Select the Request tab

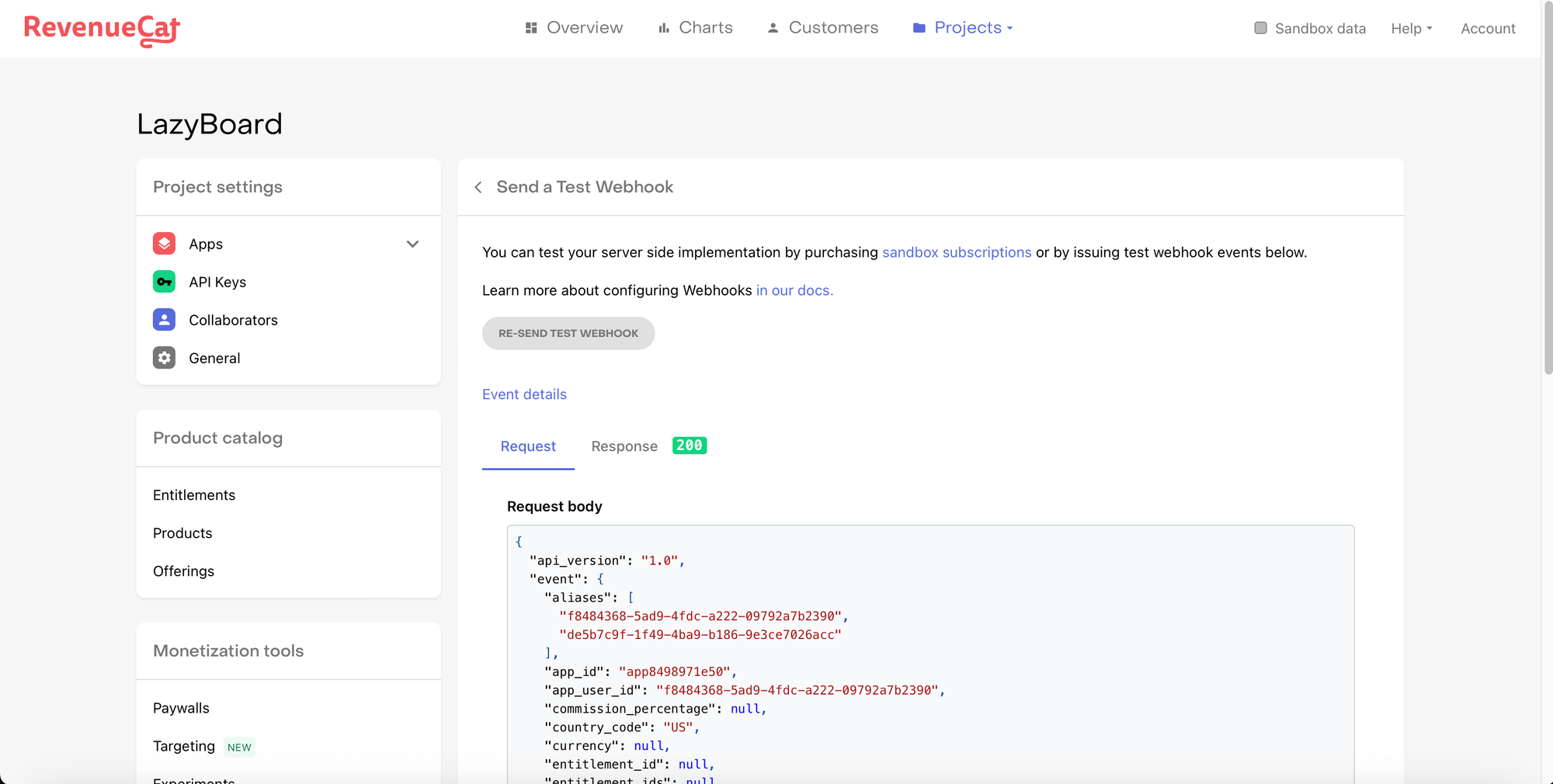(x=528, y=446)
